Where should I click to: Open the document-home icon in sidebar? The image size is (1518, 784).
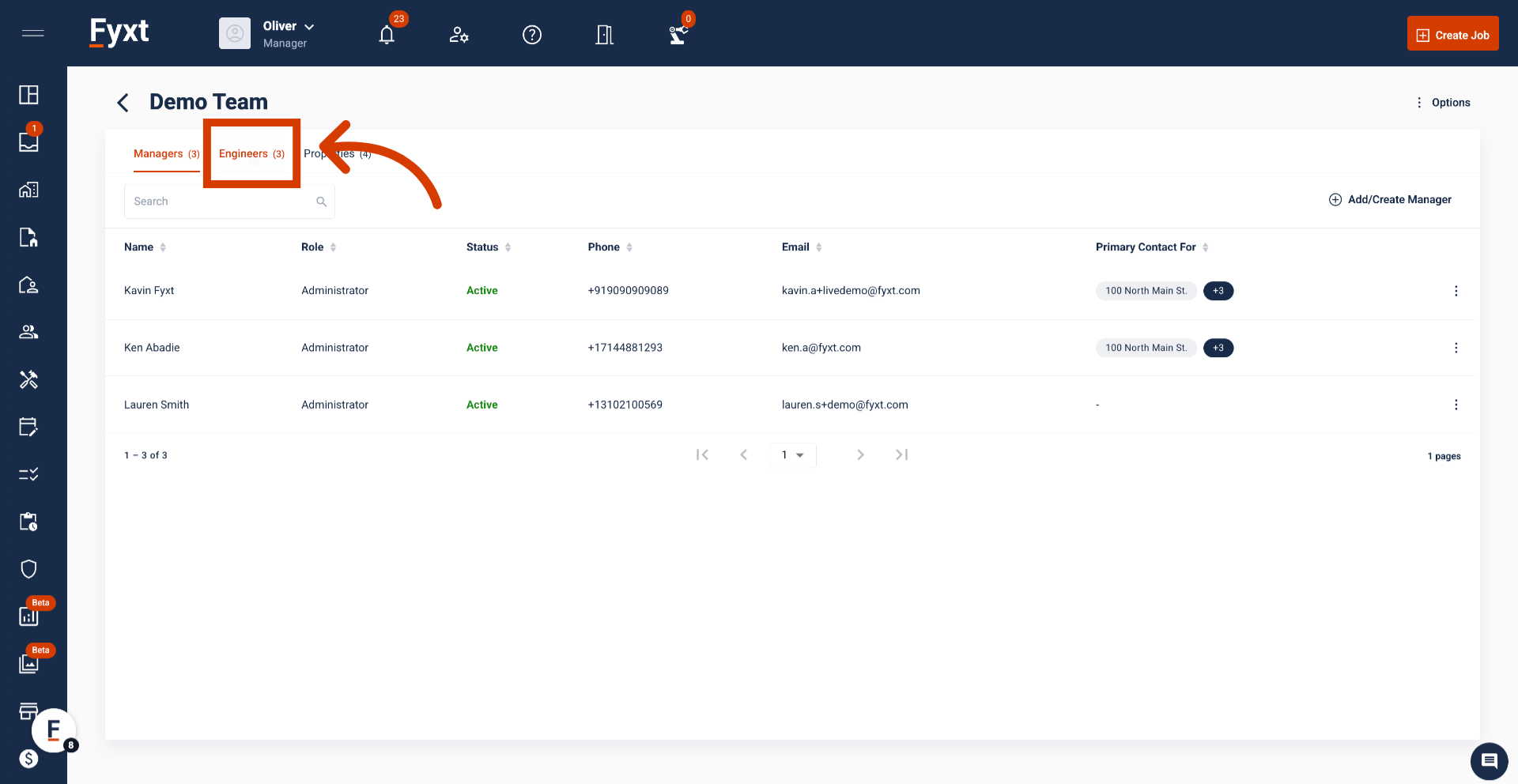28,237
